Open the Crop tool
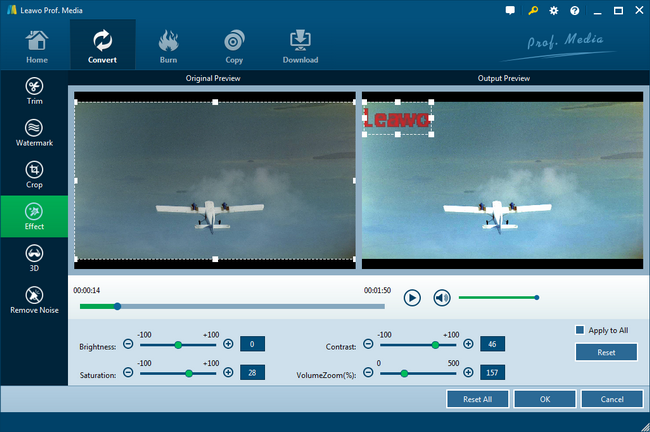 tap(34, 175)
